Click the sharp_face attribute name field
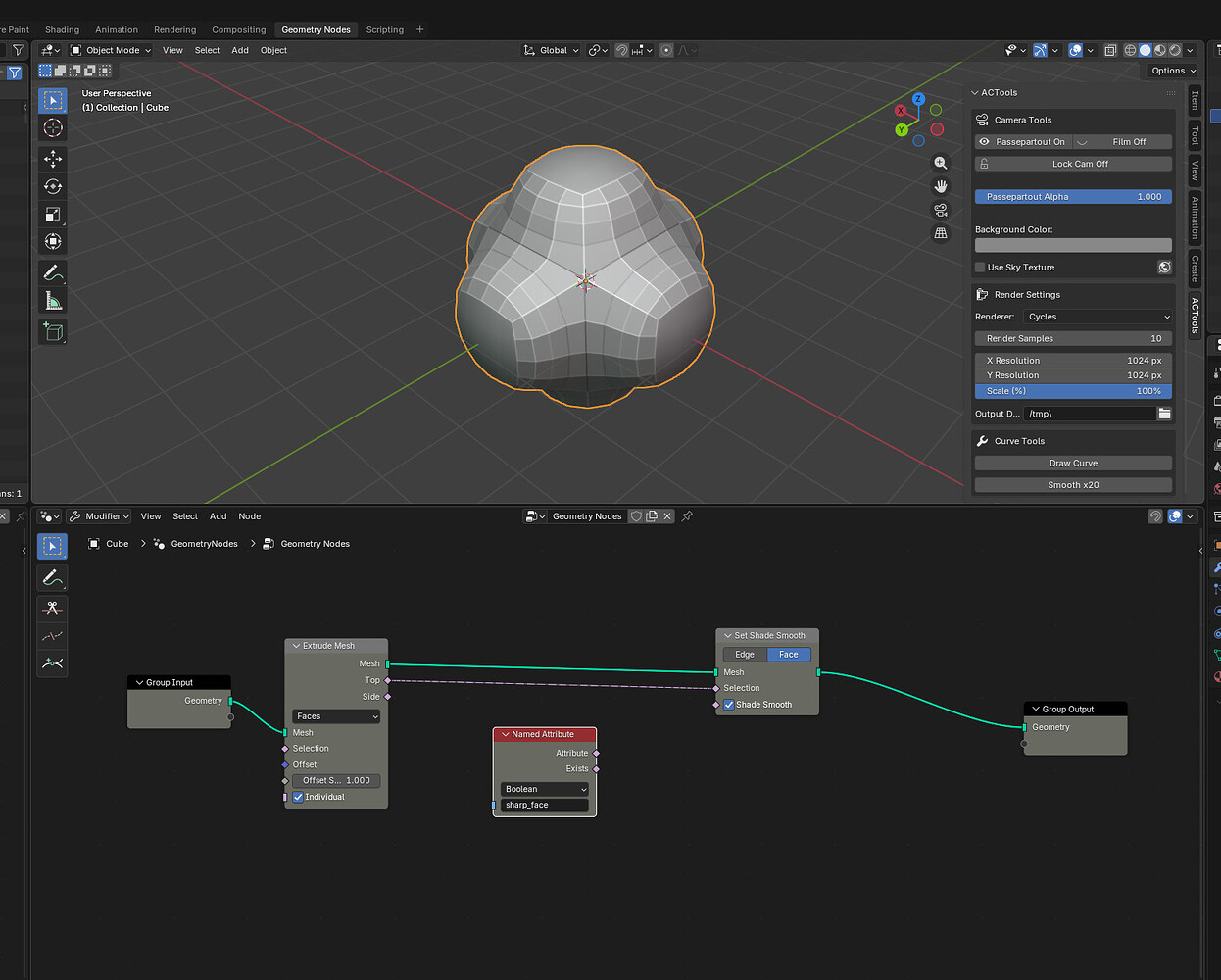The height and width of the screenshot is (980, 1221). [x=545, y=805]
